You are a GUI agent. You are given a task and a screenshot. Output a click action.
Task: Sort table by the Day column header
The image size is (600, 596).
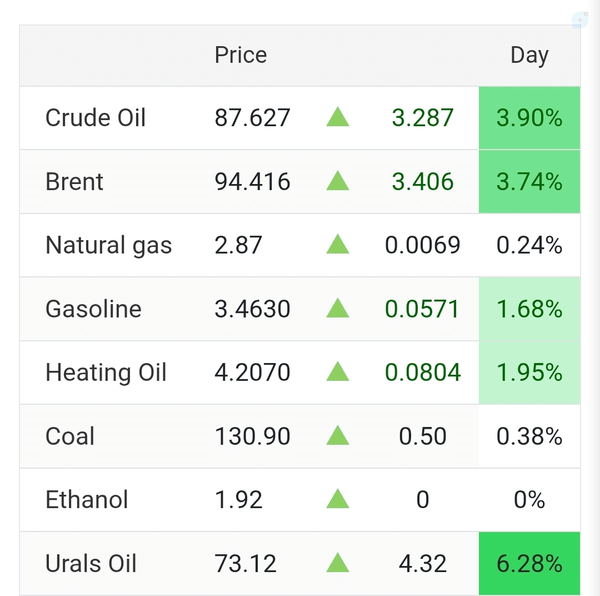(x=530, y=56)
